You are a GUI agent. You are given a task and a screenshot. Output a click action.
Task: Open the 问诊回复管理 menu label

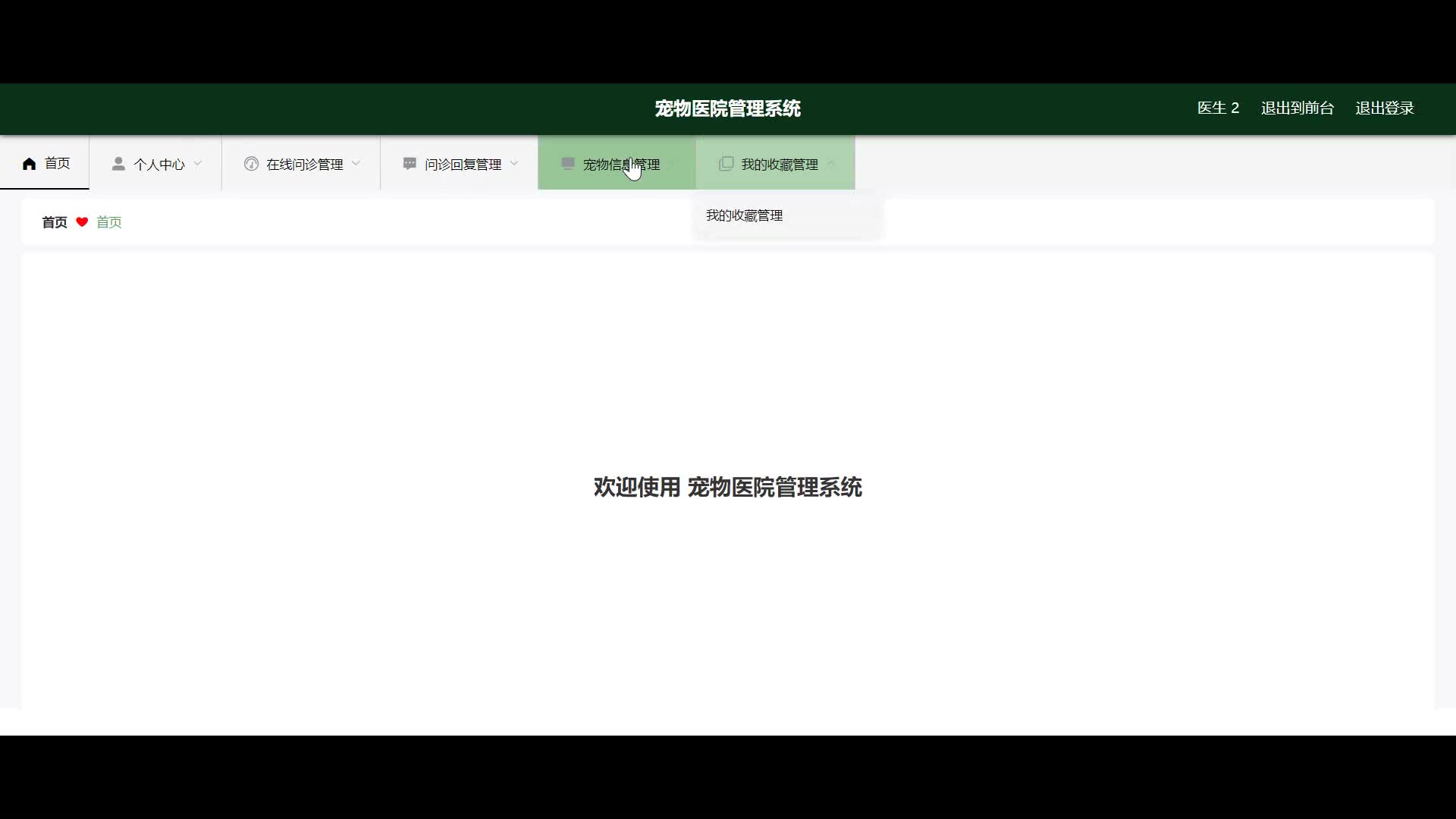(x=463, y=165)
